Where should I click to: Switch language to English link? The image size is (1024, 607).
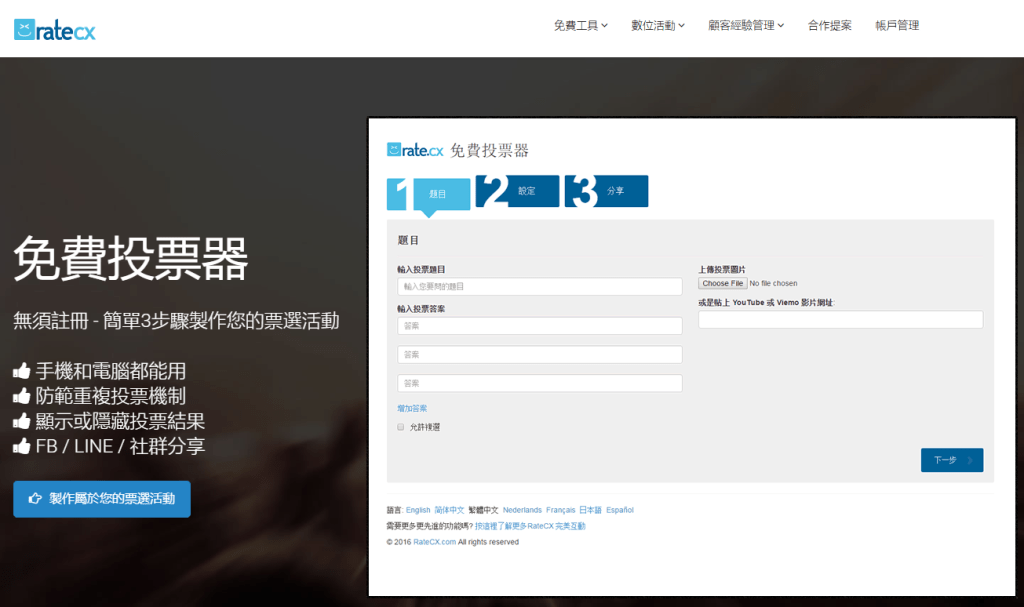(418, 510)
